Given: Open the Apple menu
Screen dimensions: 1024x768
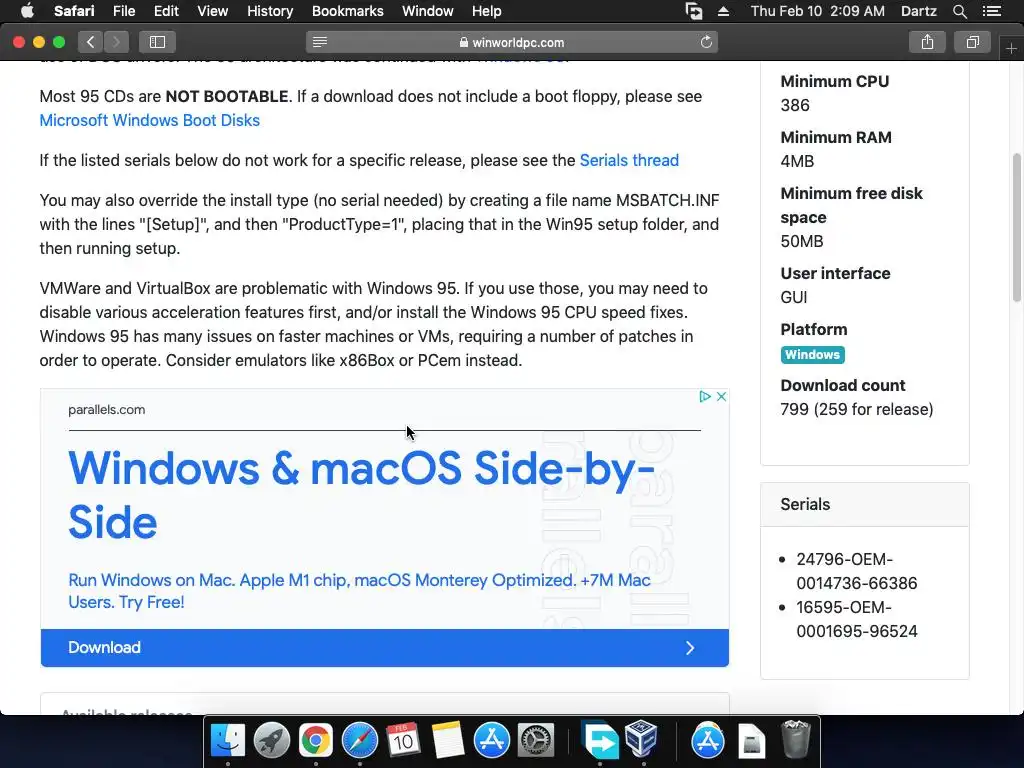Looking at the screenshot, I should tap(27, 11).
